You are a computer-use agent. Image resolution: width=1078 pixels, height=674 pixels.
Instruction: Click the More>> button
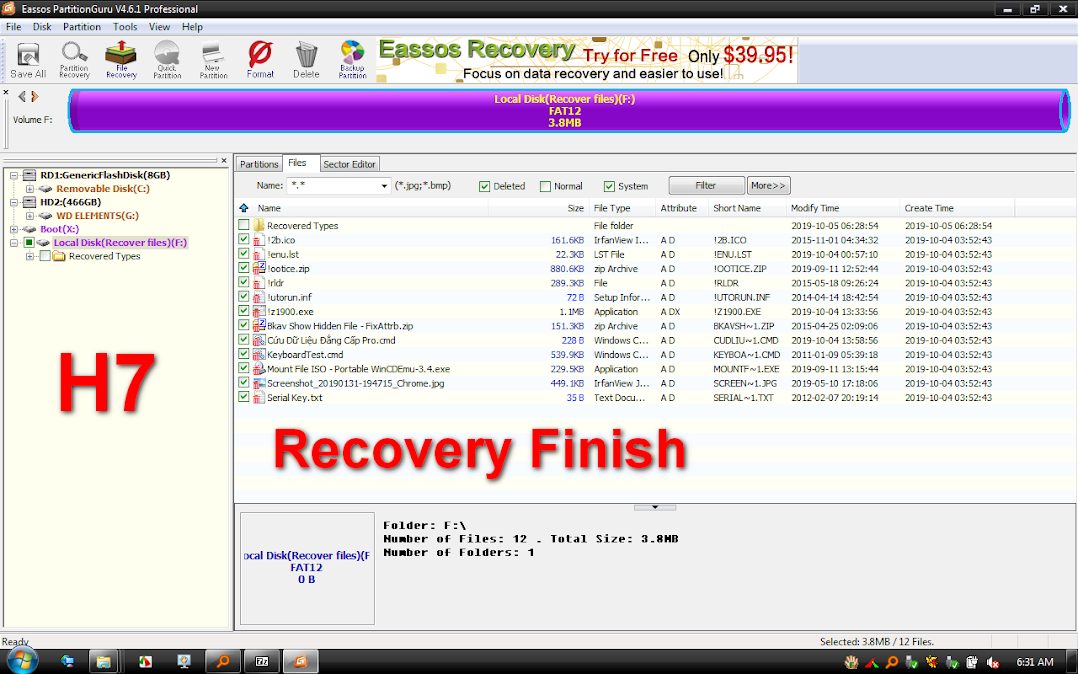point(768,186)
